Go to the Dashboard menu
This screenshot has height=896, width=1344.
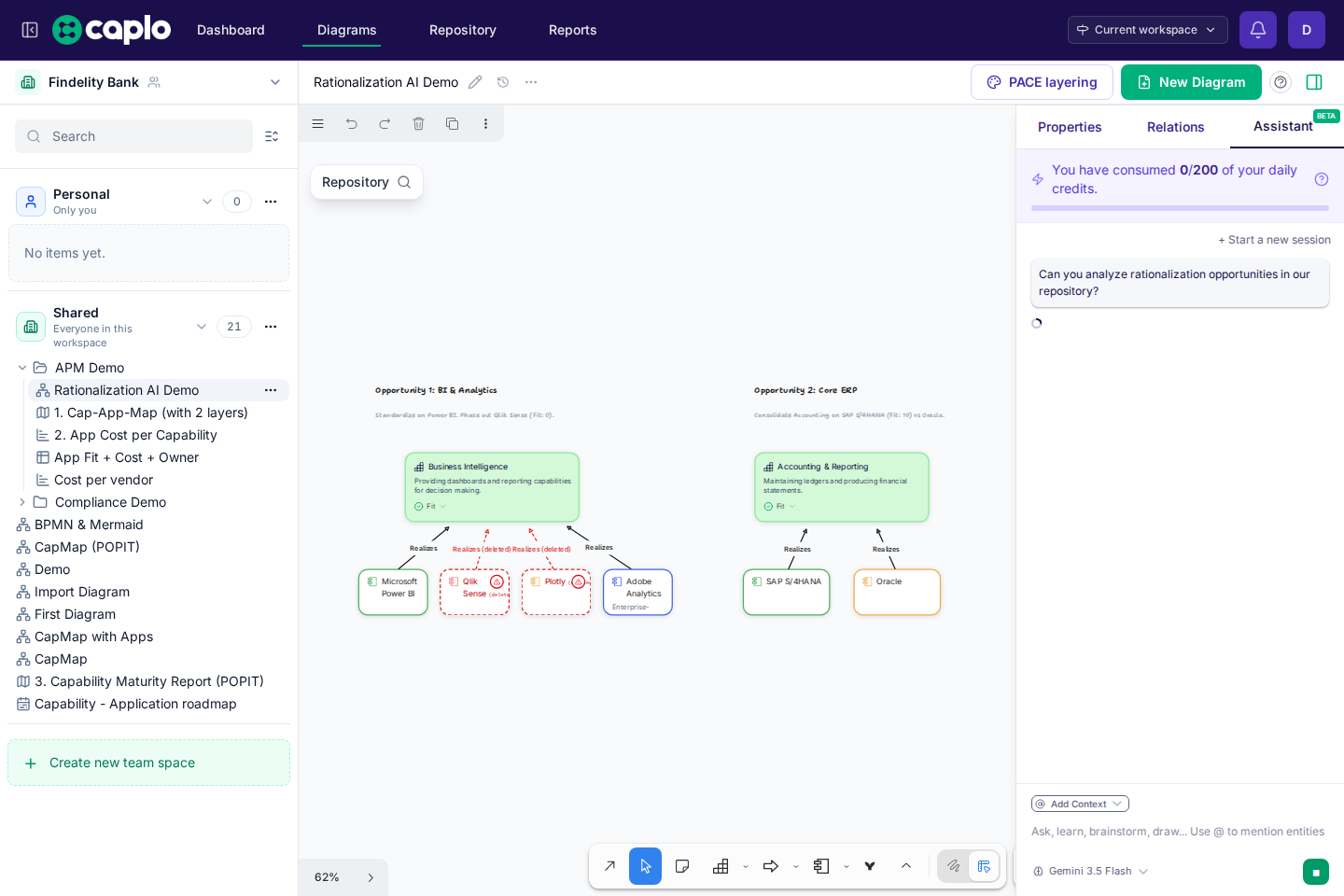tap(231, 30)
